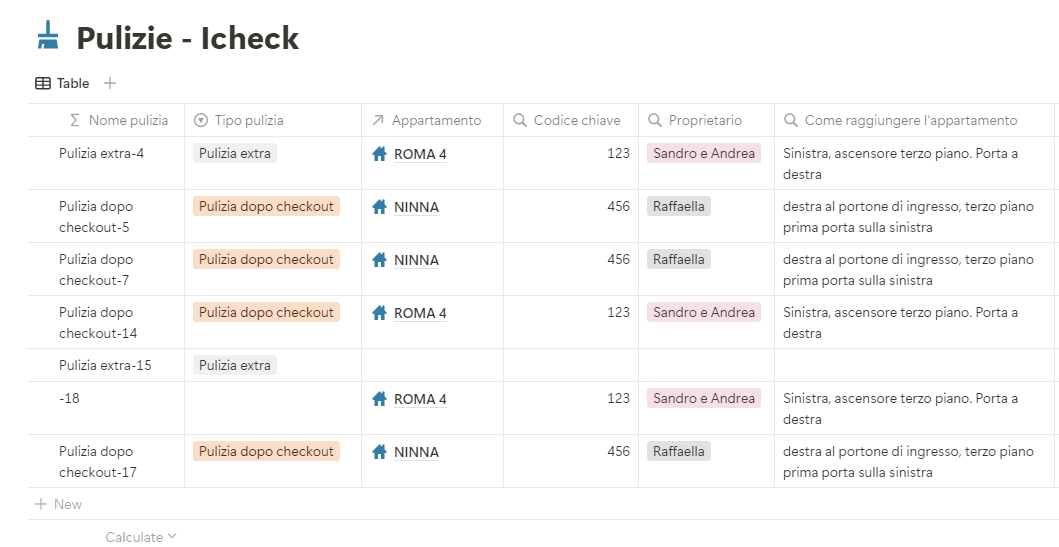The width and height of the screenshot is (1059, 547).
Task: Click the search icon in Proprietario header
Action: coord(655,121)
